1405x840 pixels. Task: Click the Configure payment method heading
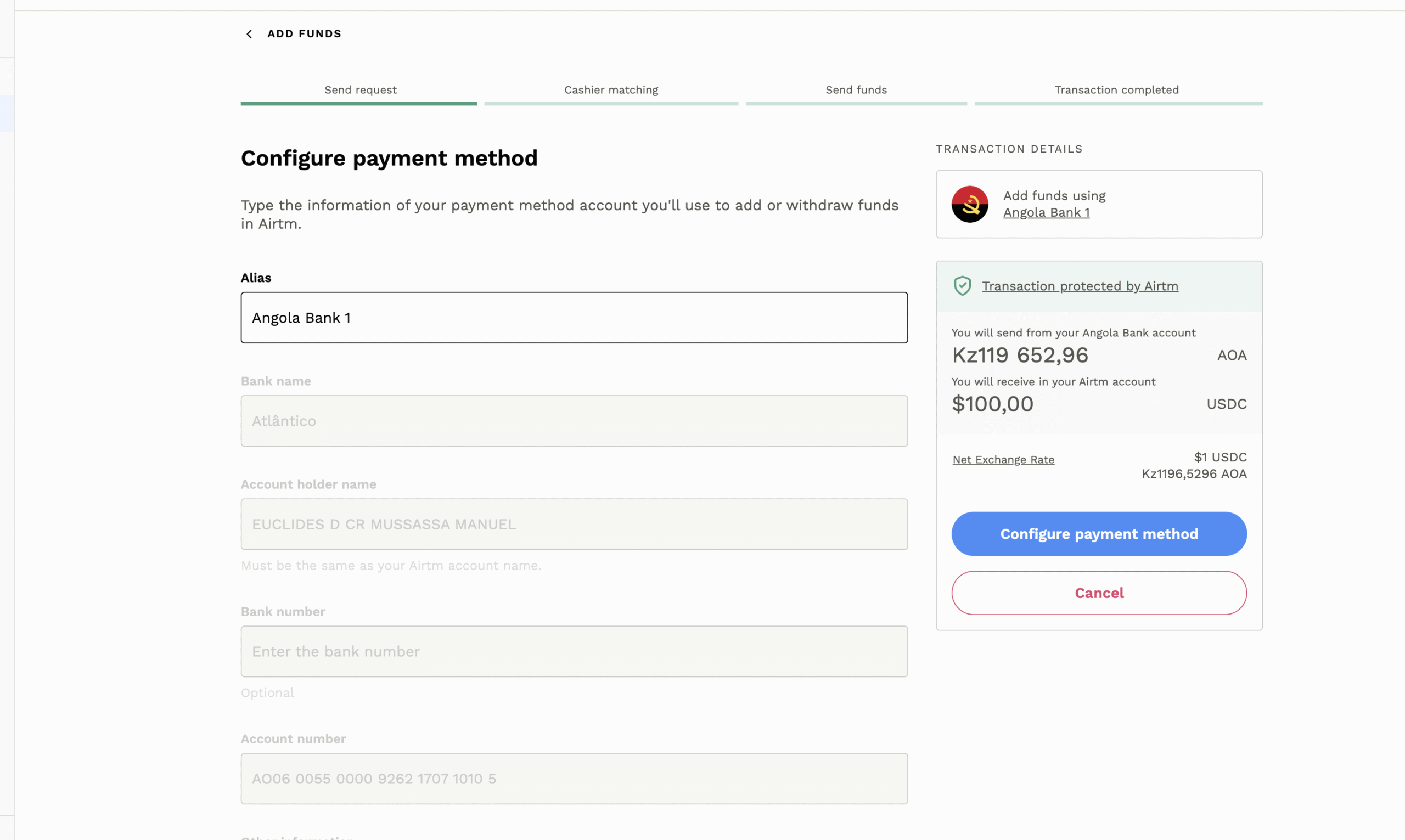coord(389,158)
